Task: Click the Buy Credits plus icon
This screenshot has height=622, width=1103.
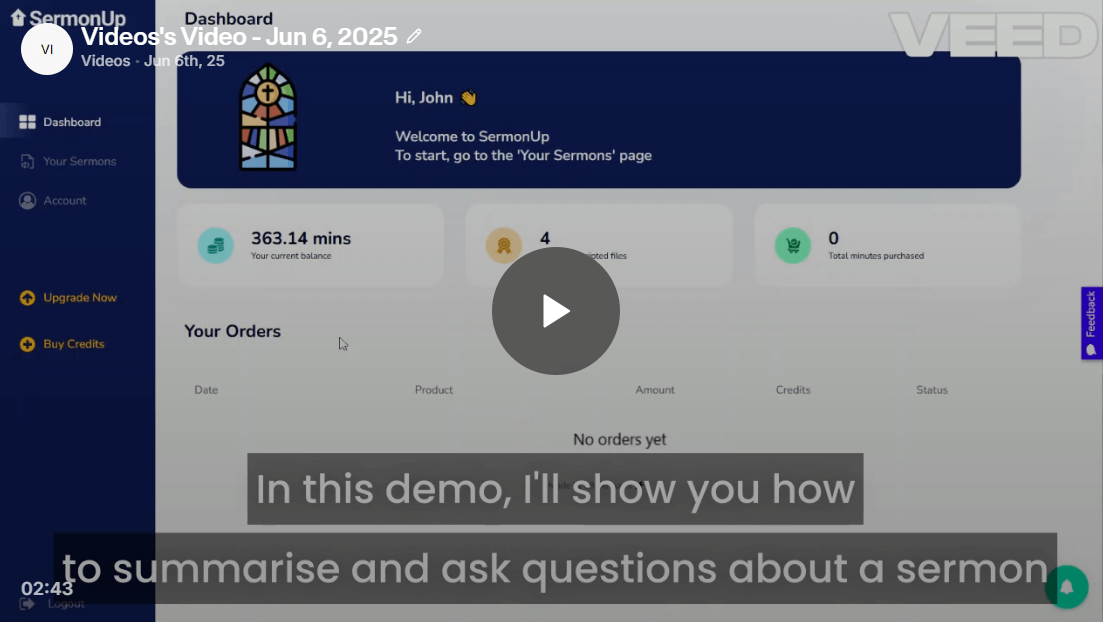Action: pyautogui.click(x=27, y=344)
